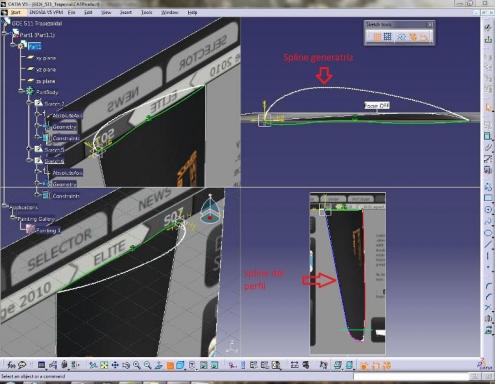The image size is (495, 384).
Task: Toggle Grid display in Sketch tools palette
Action: [377, 37]
